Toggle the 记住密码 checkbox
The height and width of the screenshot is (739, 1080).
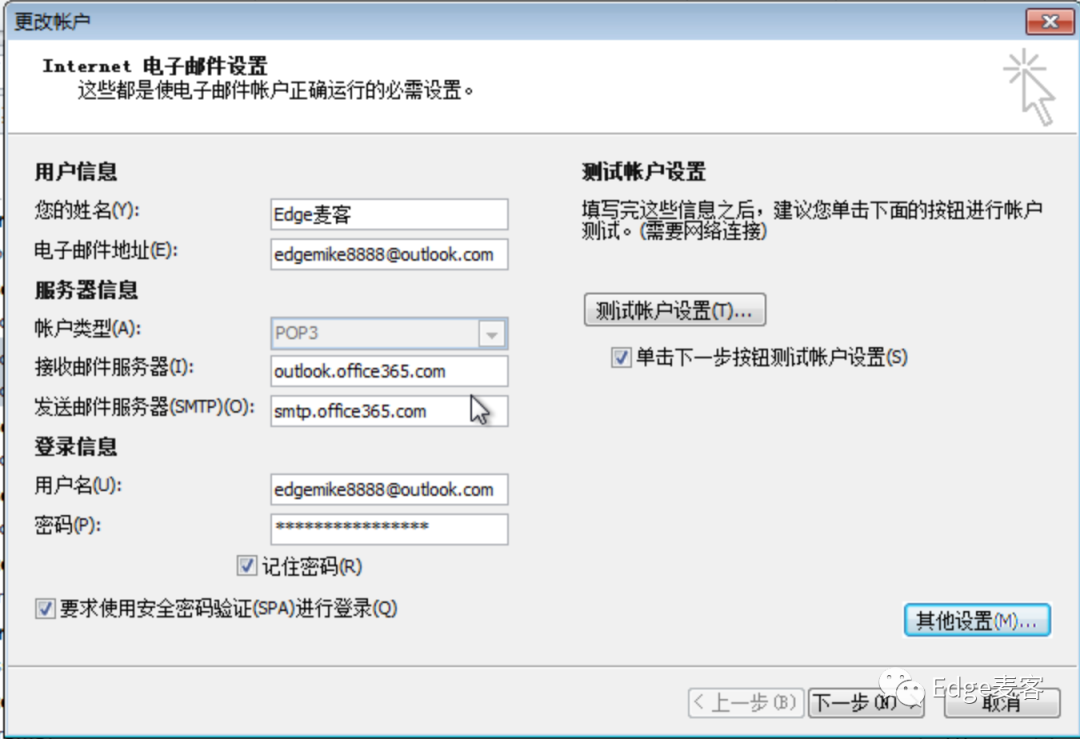click(246, 566)
